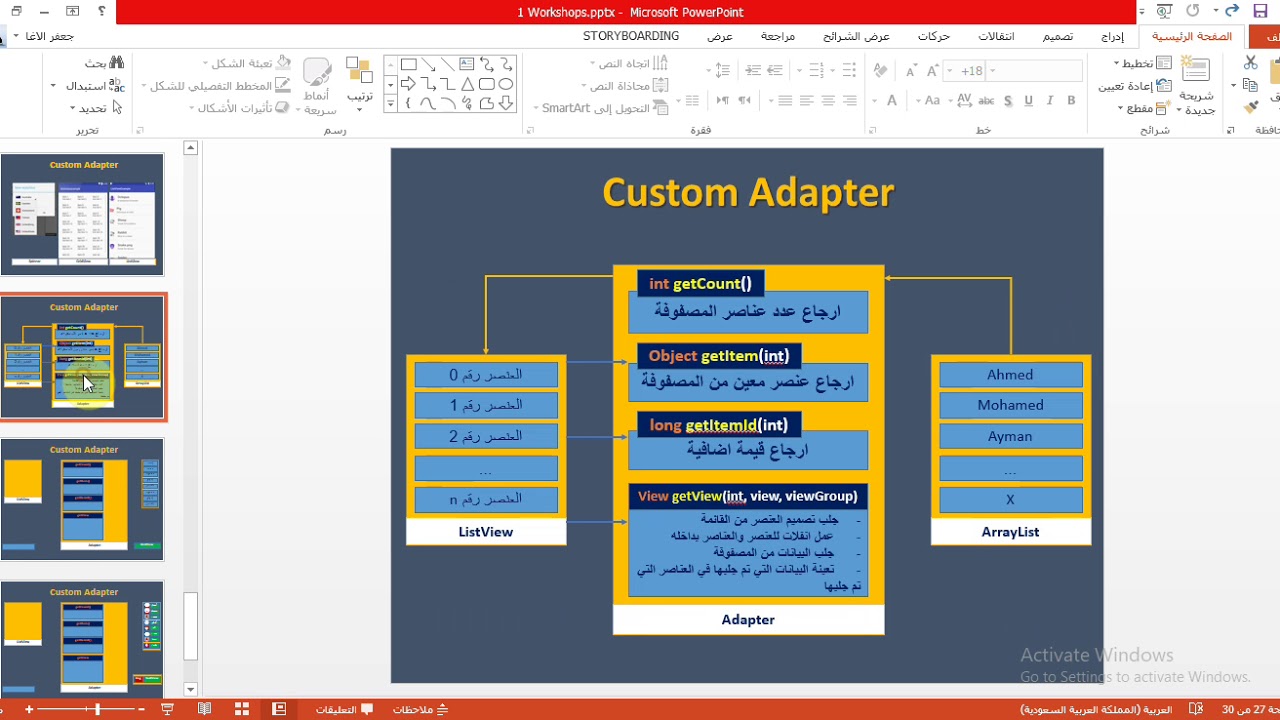Open the Change Case Aa dropdown
This screenshot has width=1280, height=720.
[x=933, y=100]
